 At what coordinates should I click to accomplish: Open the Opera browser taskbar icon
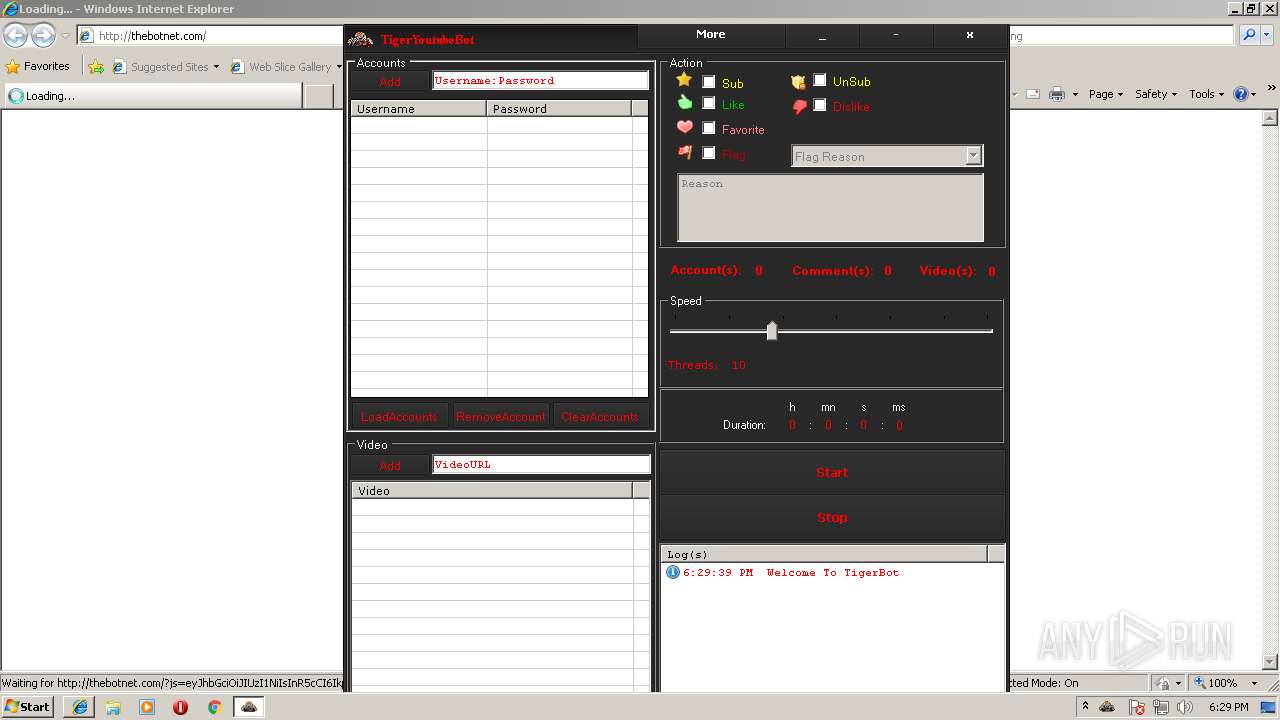(x=180, y=707)
